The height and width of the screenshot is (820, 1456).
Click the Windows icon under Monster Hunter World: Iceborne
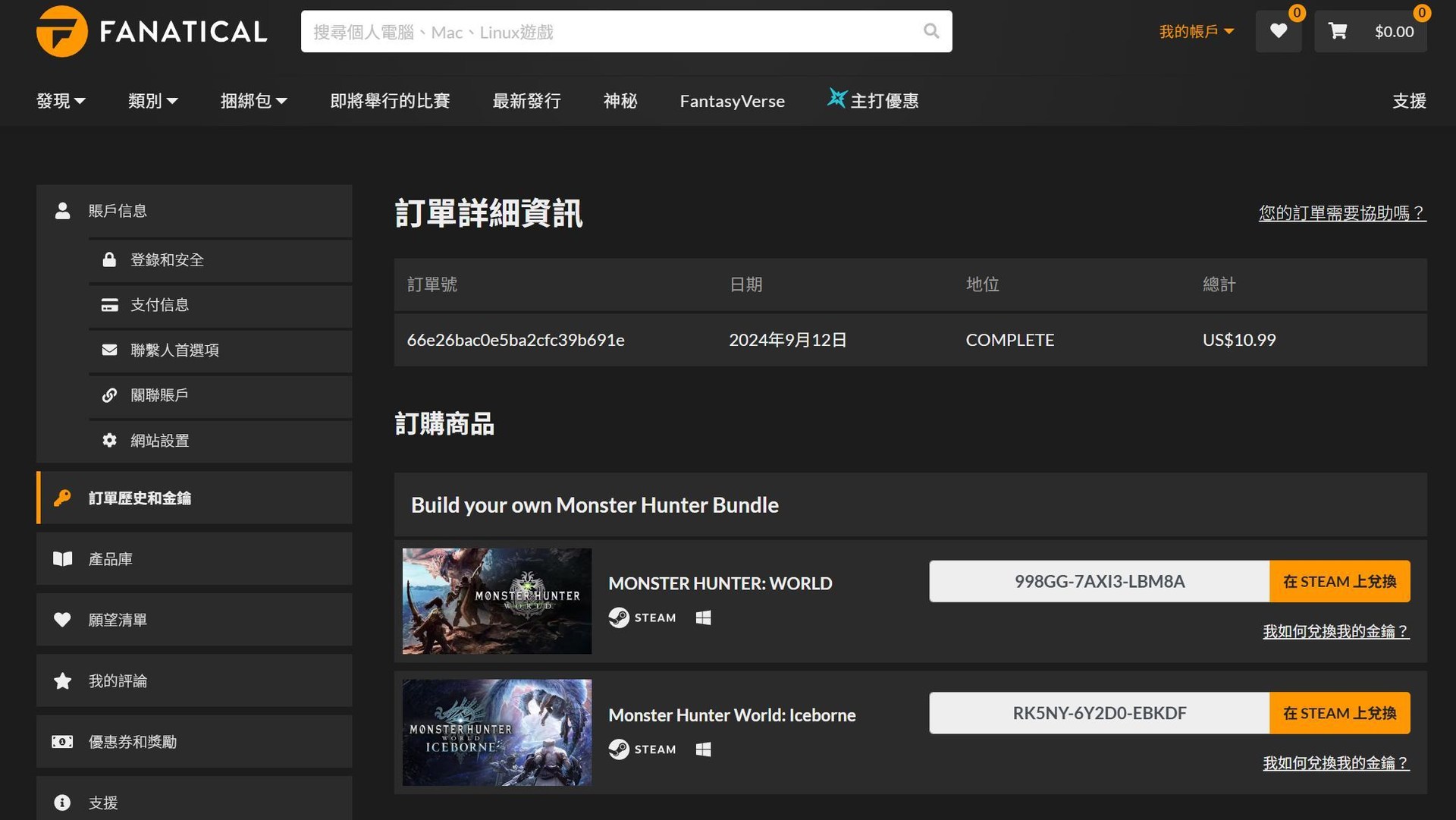click(x=702, y=749)
